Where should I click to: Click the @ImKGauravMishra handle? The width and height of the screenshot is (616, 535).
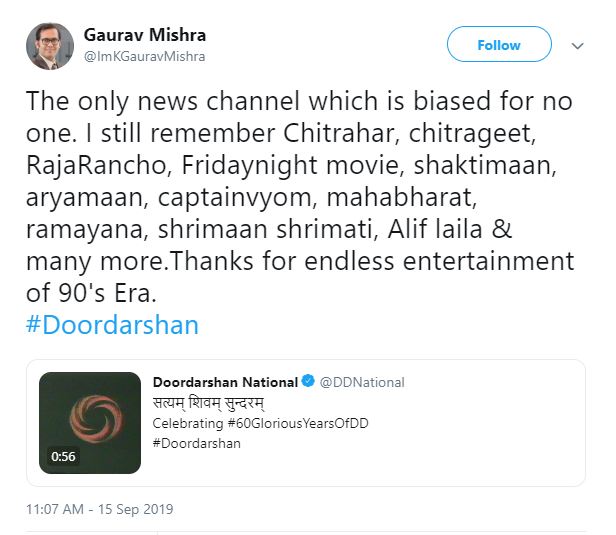click(x=145, y=57)
